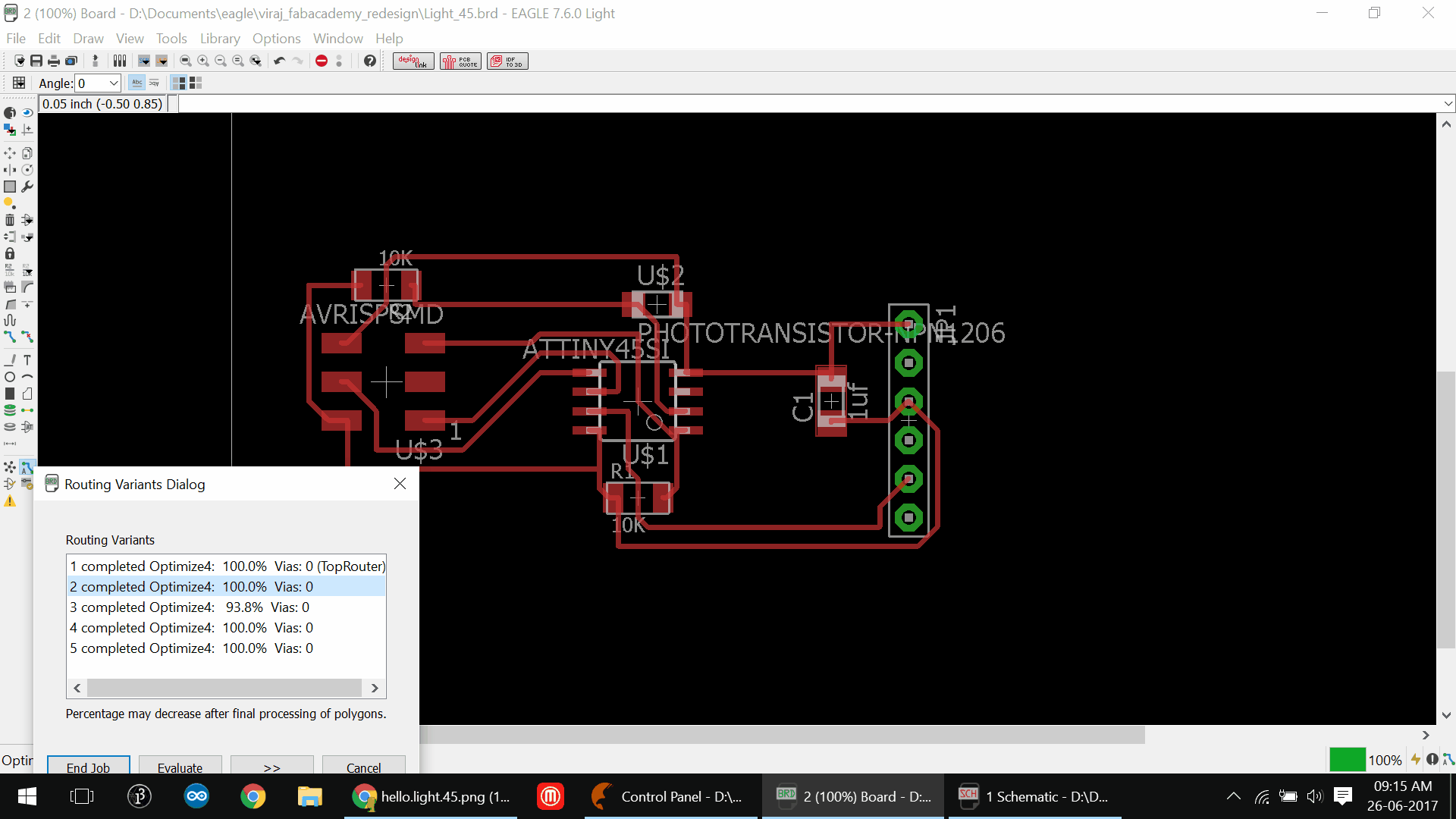Select the Autorouter tool

(x=27, y=467)
